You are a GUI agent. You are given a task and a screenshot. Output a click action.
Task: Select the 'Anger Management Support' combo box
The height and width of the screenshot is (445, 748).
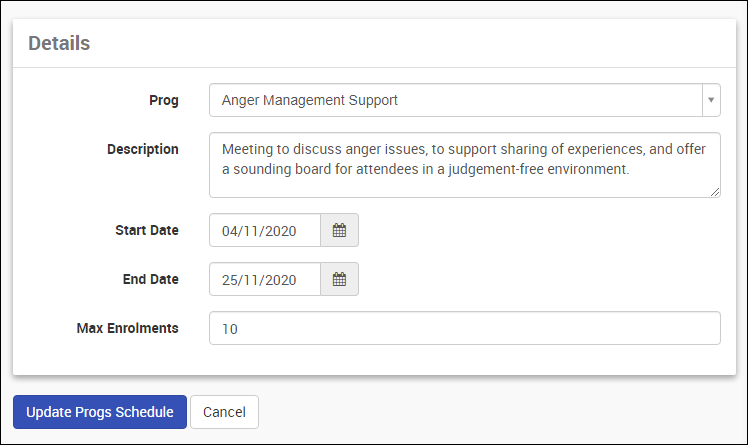455,100
